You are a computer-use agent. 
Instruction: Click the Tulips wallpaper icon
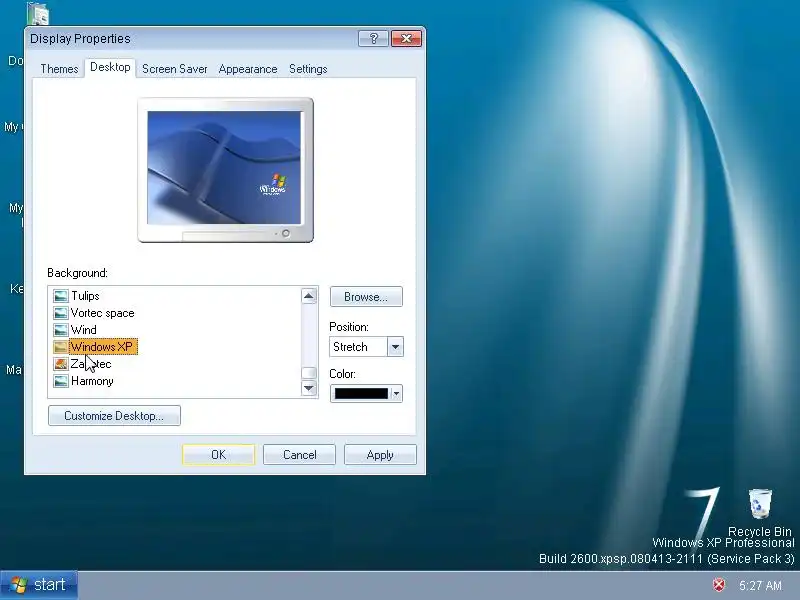(61, 296)
